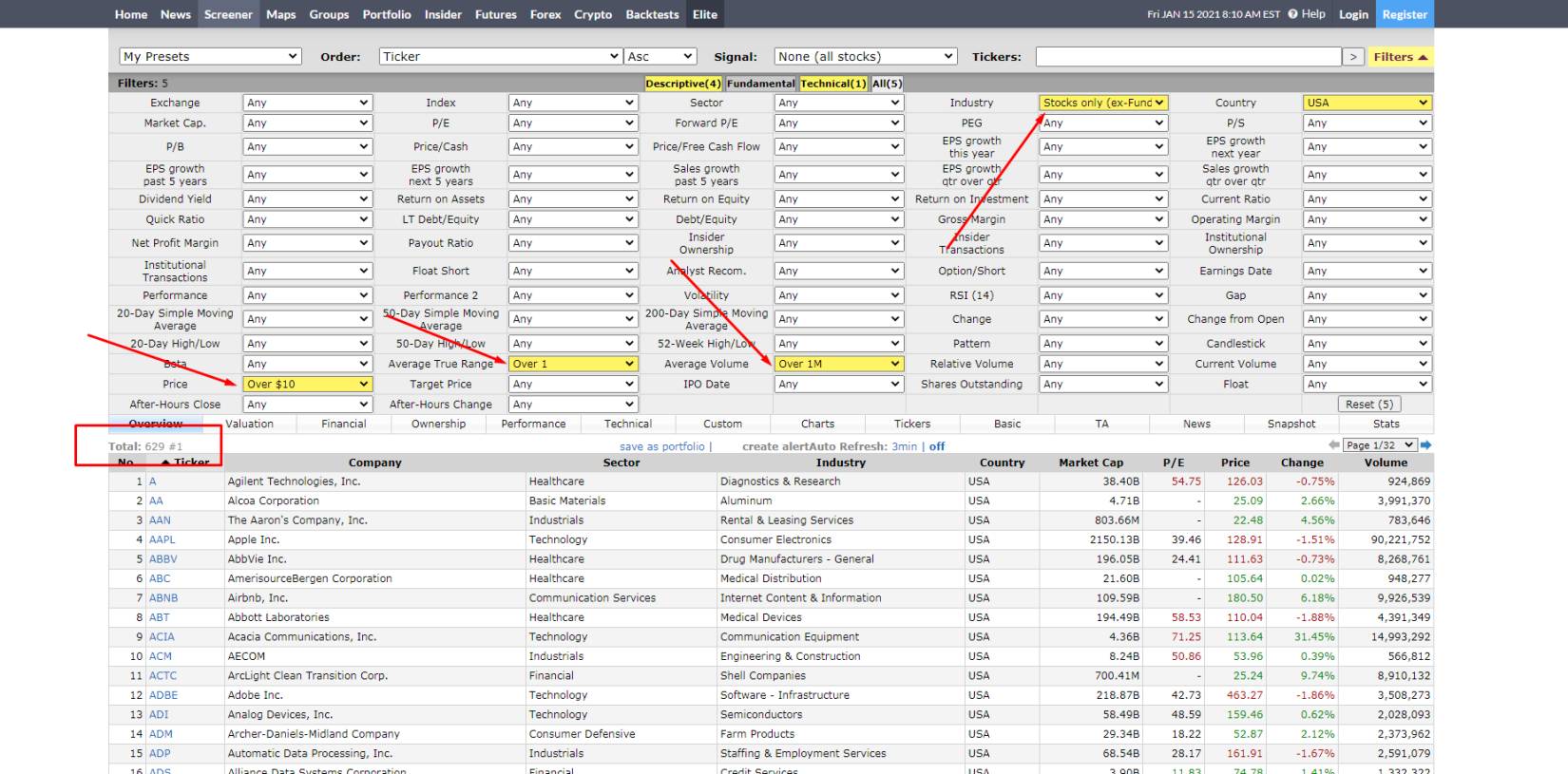Go to next page with blue arrow
The image size is (1568, 774).
[1425, 445]
